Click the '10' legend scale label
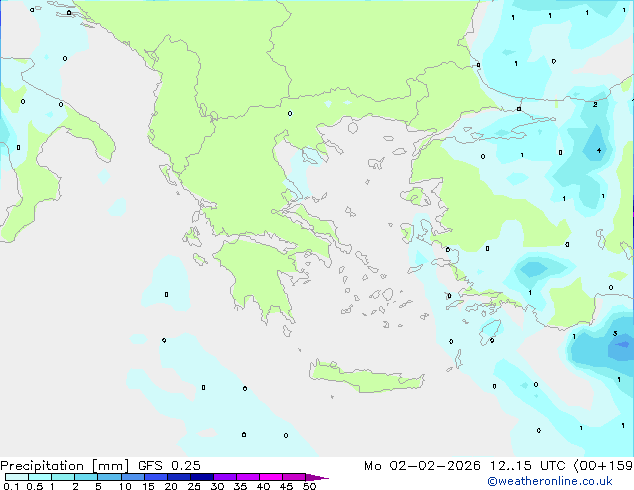This screenshot has height=490, width=634. point(125,486)
